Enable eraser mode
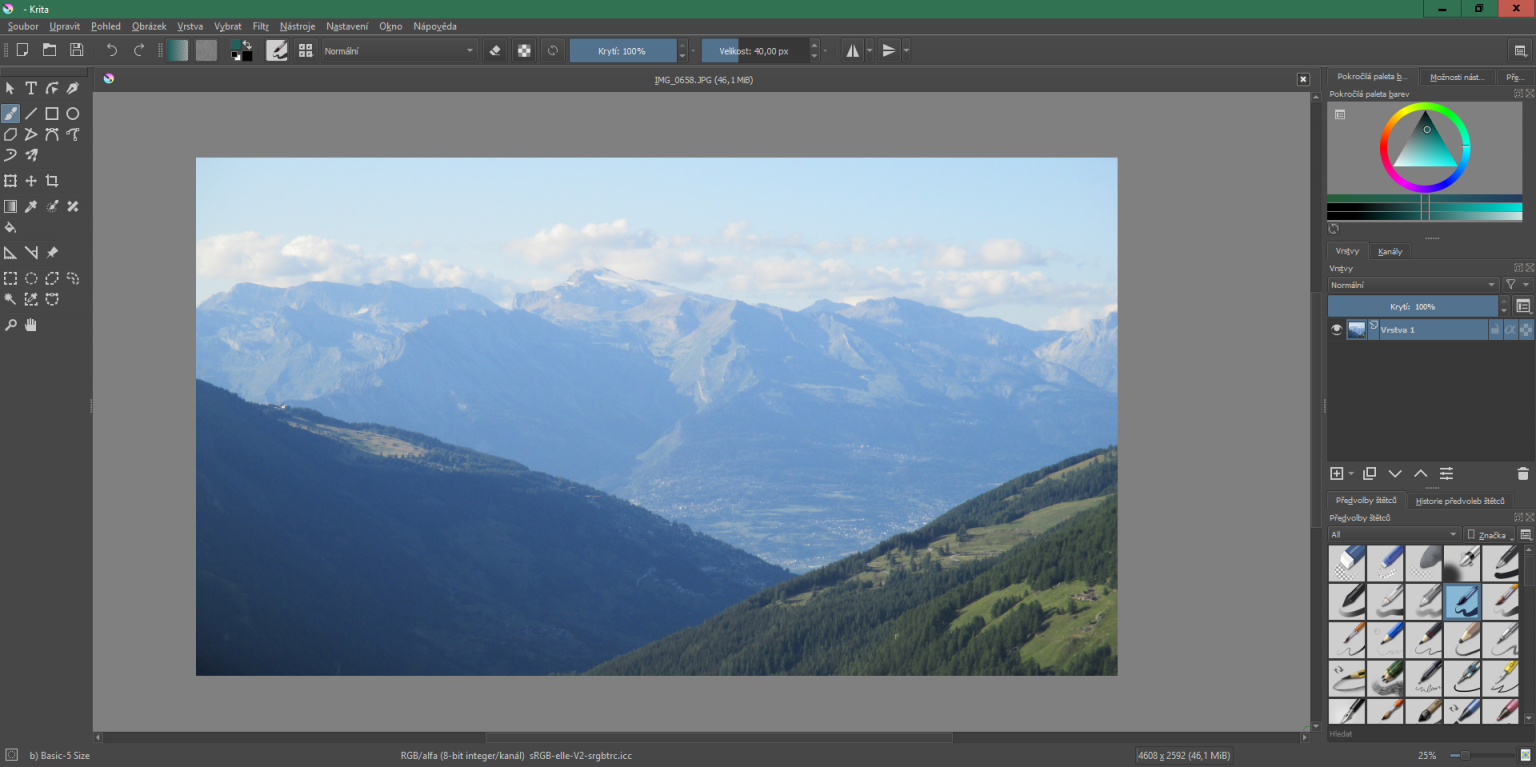 (495, 50)
